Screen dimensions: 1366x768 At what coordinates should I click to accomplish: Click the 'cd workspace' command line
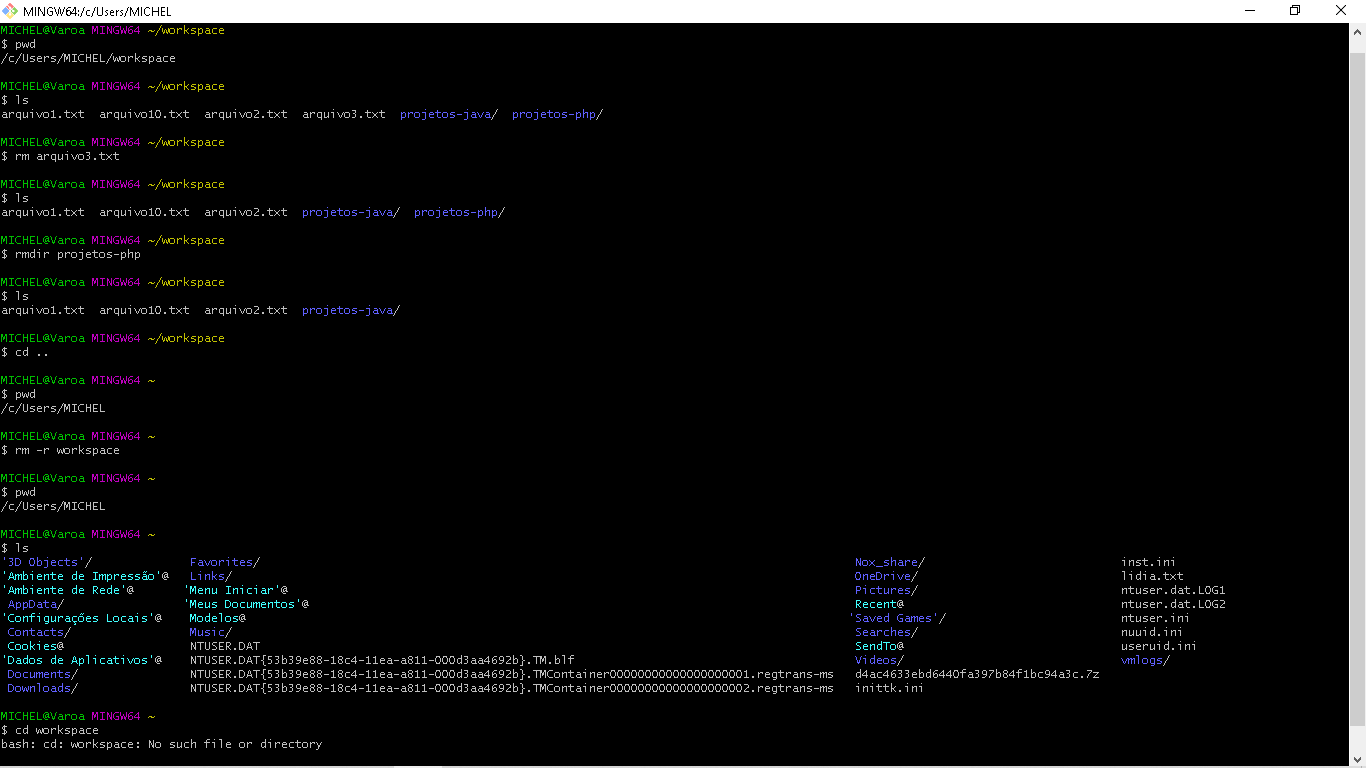point(50,730)
